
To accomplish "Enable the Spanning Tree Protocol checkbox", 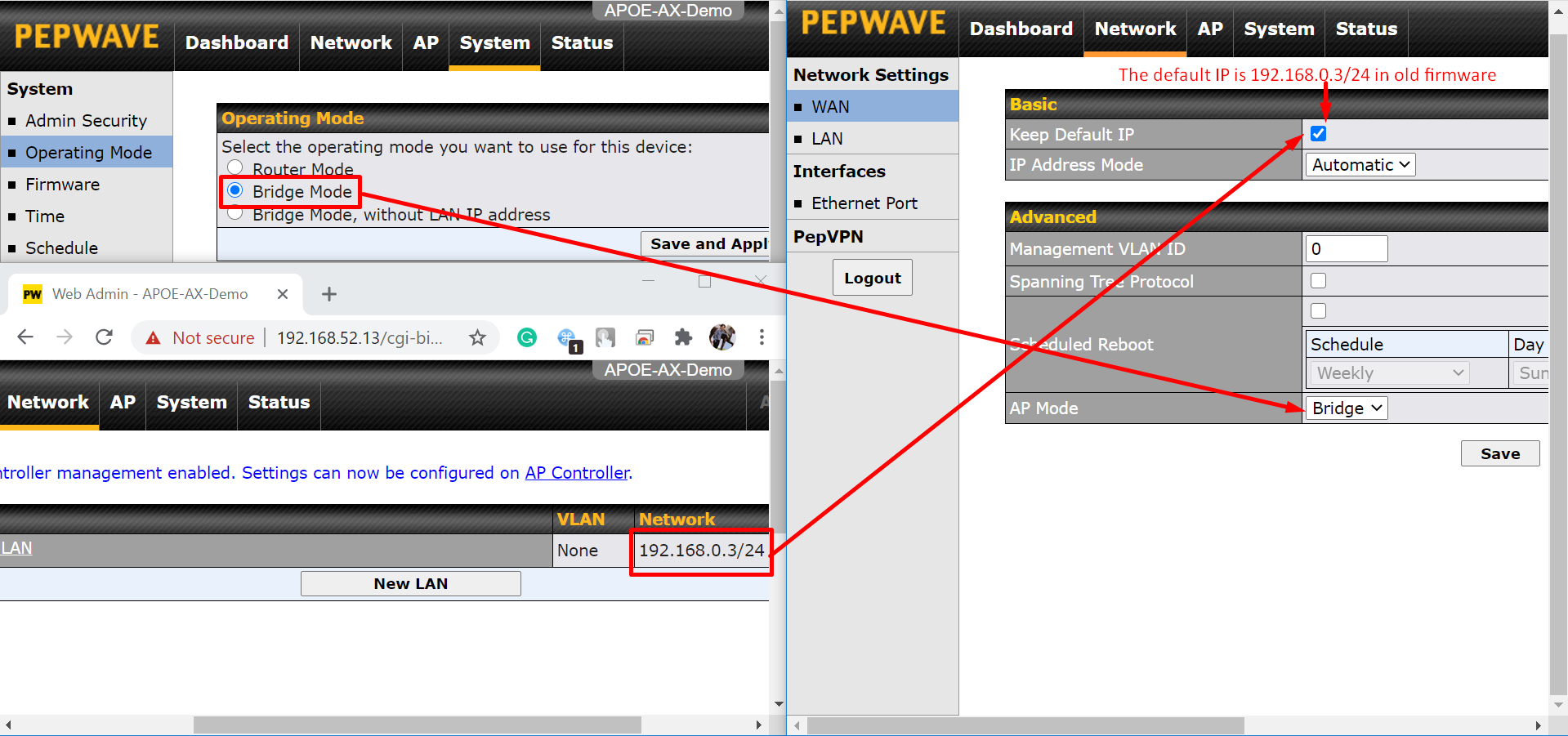I will (1318, 281).
